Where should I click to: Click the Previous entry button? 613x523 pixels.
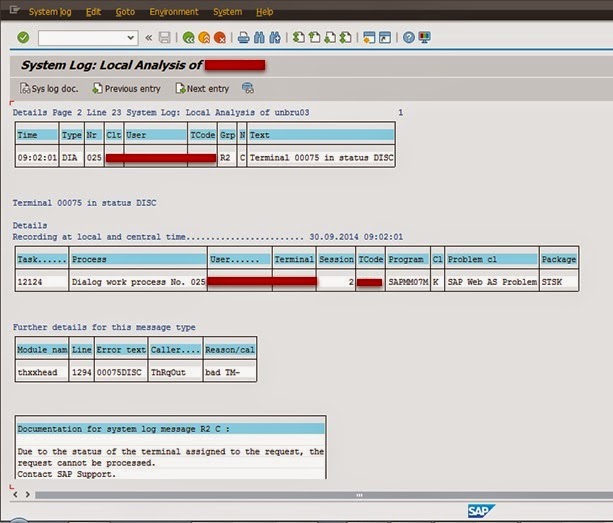pos(127,89)
